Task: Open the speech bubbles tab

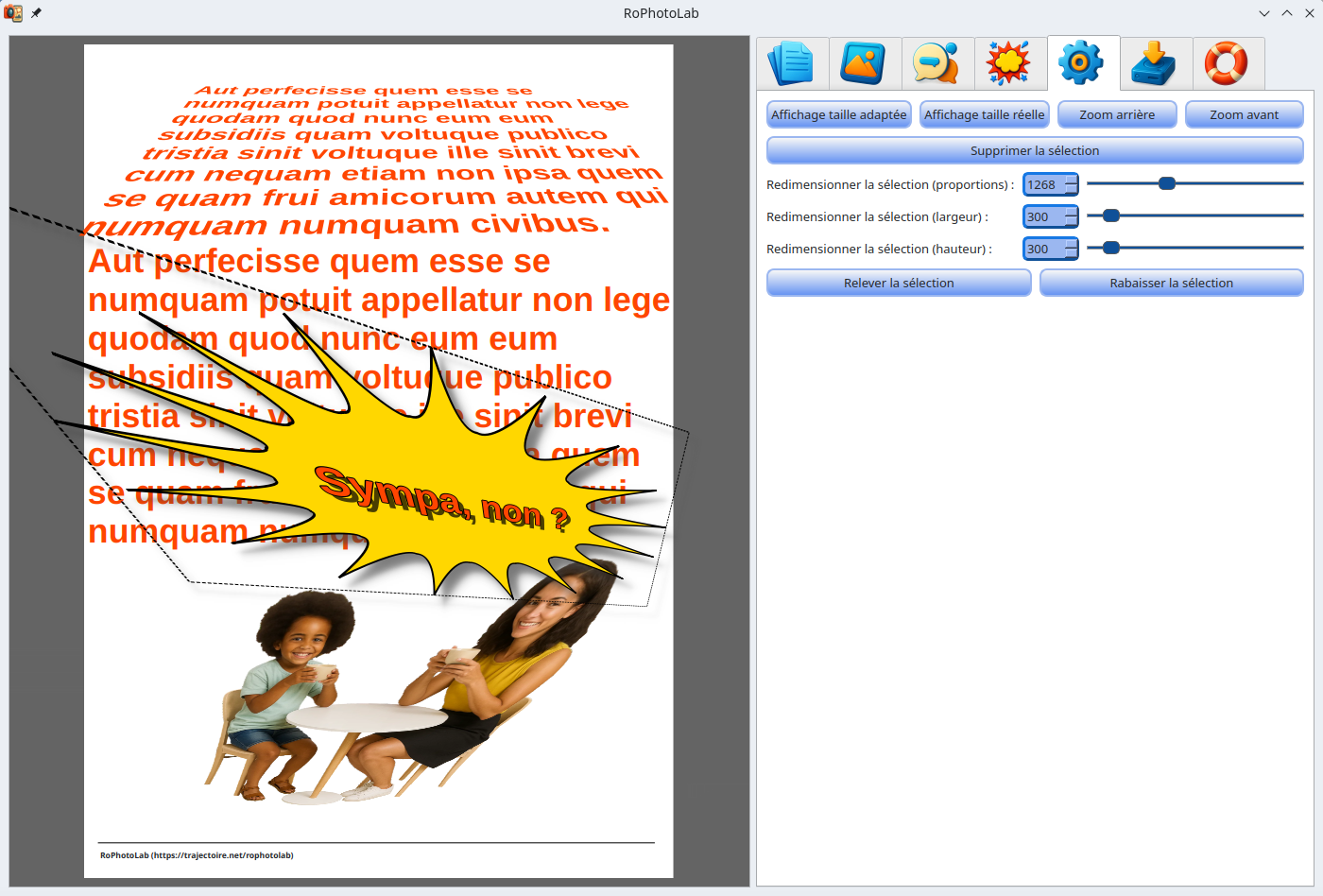Action: pyautogui.click(x=937, y=63)
